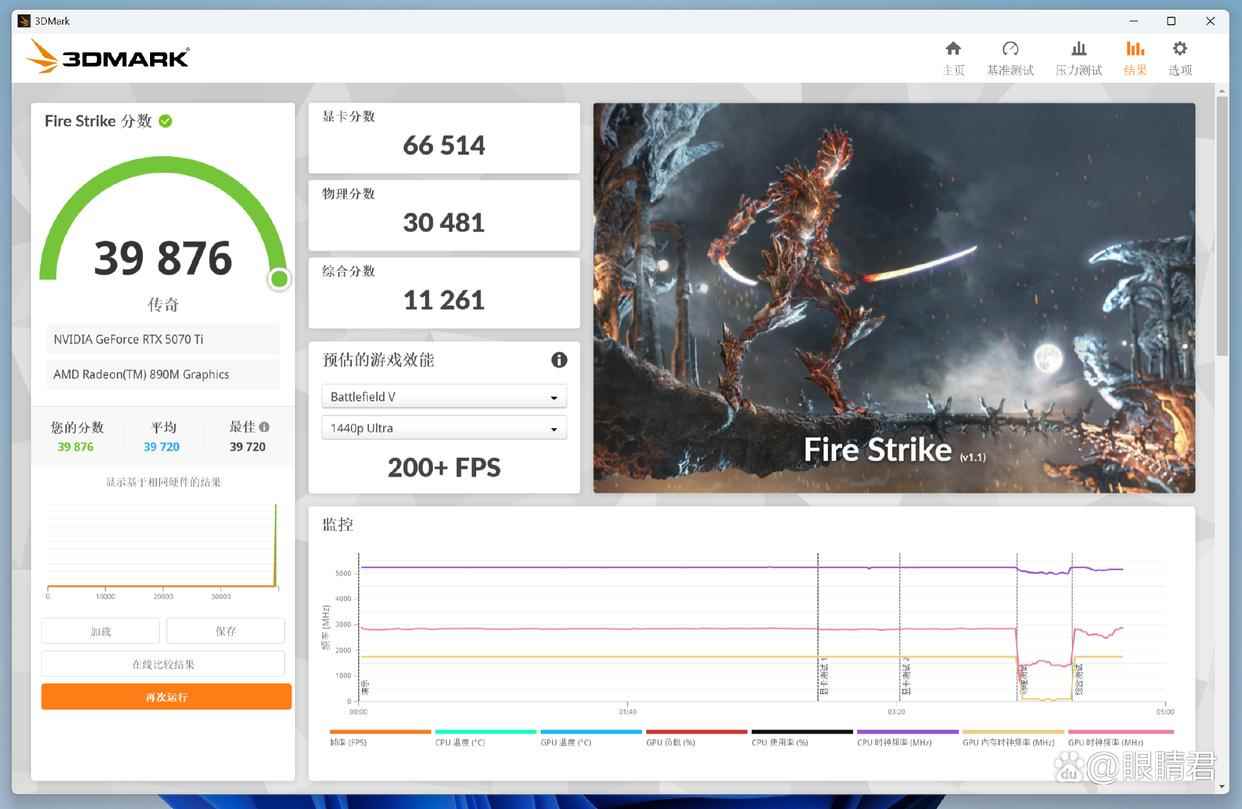The height and width of the screenshot is (809, 1242).
Task: Toggle the CPU 时钟频率 (MHz) legend series
Action: tap(907, 738)
